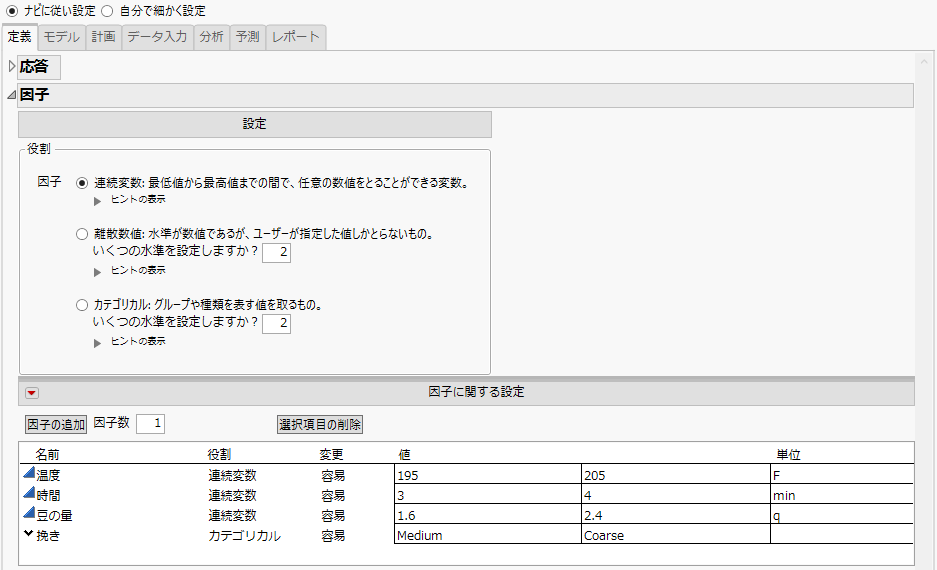Image resolution: width=937 pixels, height=570 pixels.
Task: Click the 設定 button
Action: [255, 124]
